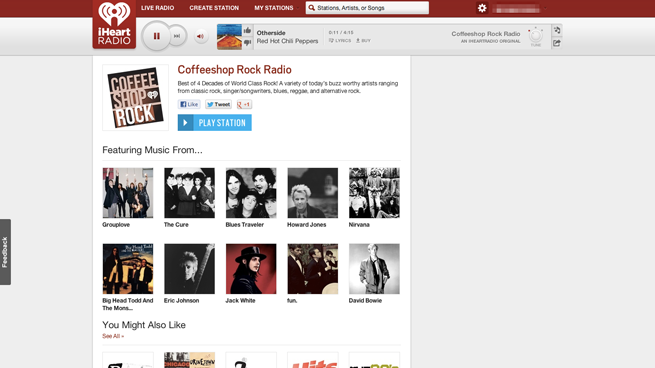Click the iHeartRadio logo
Image resolution: width=655 pixels, height=368 pixels.
point(114,24)
